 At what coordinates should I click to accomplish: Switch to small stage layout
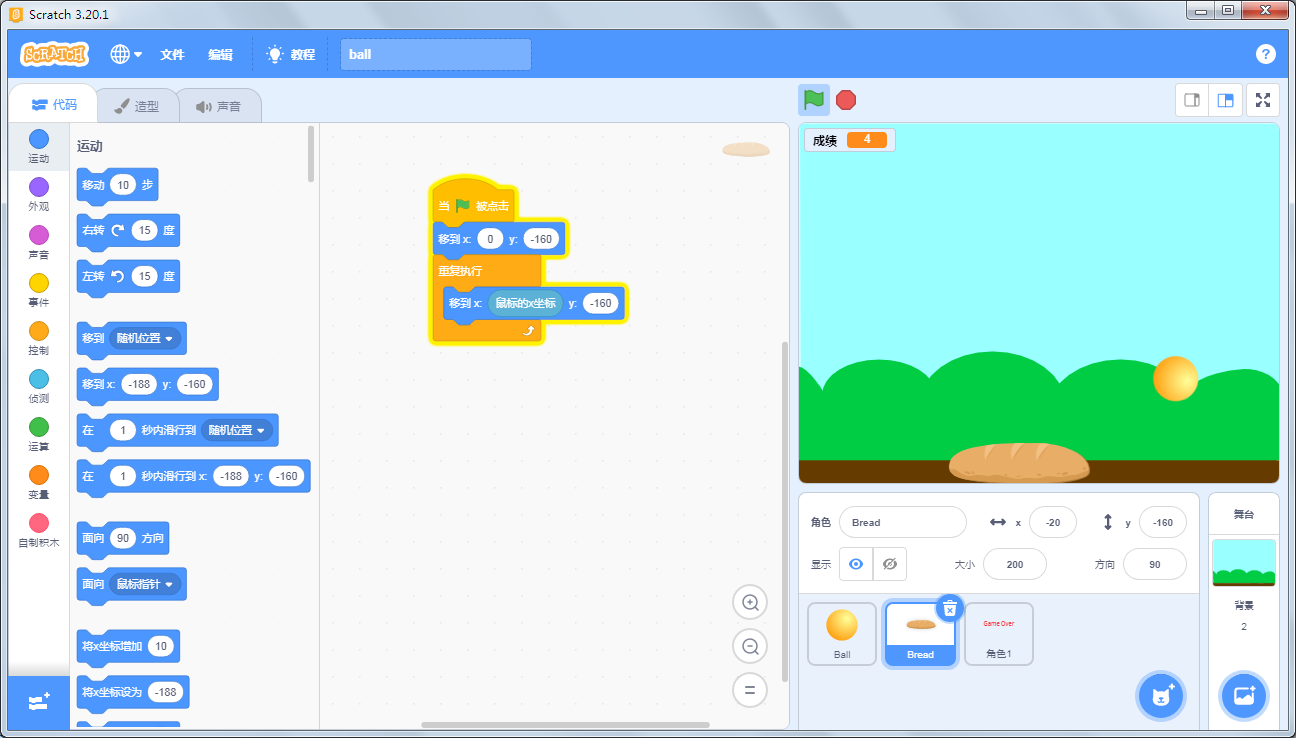1192,100
